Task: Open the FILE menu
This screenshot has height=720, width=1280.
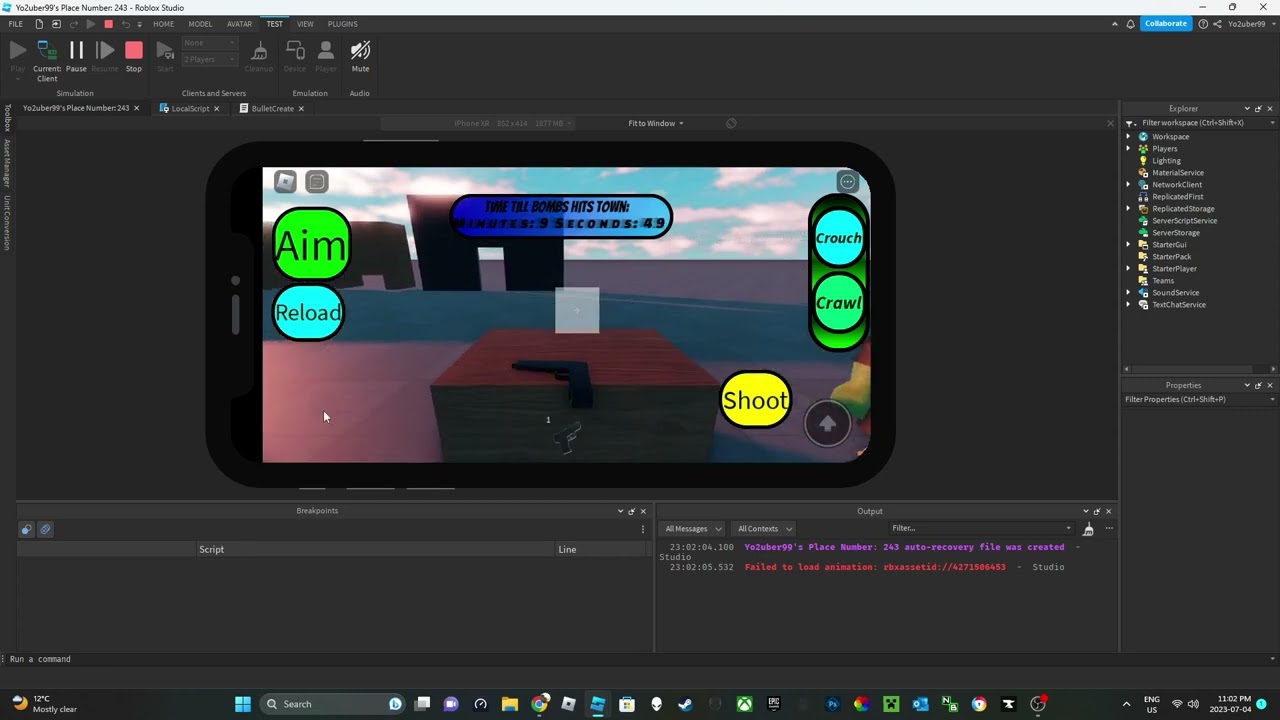Action: tap(15, 24)
